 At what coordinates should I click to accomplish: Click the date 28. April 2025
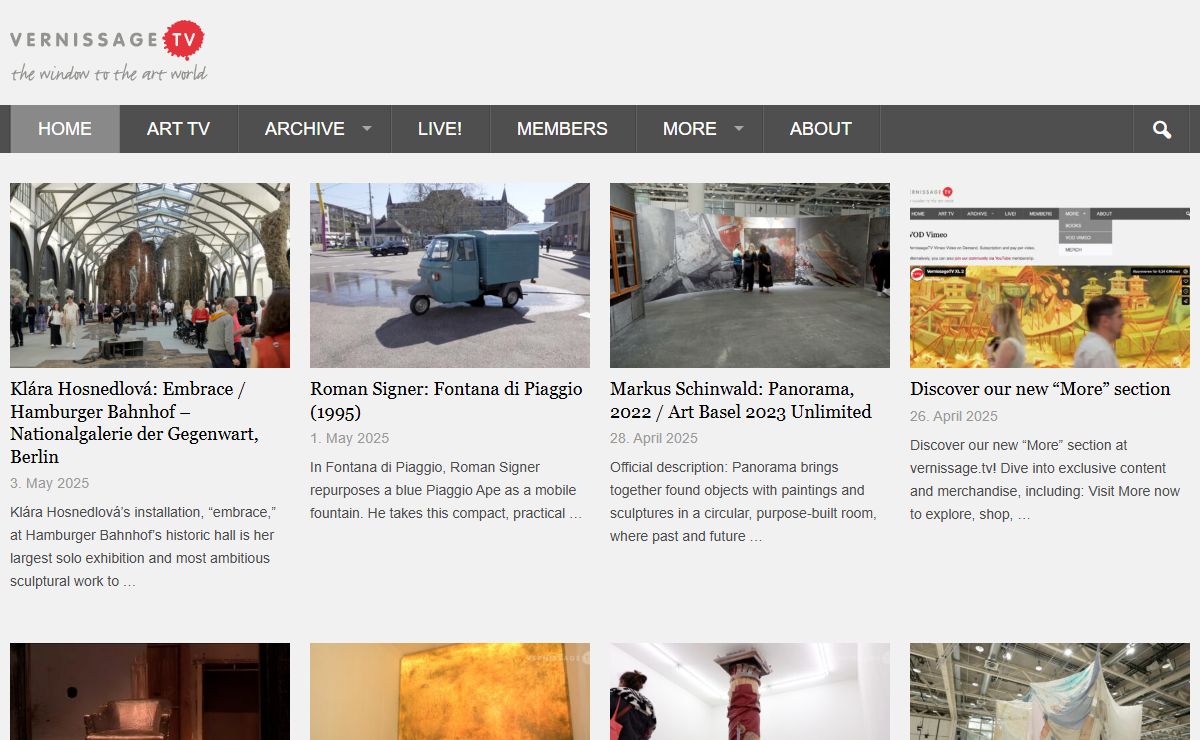pos(654,438)
